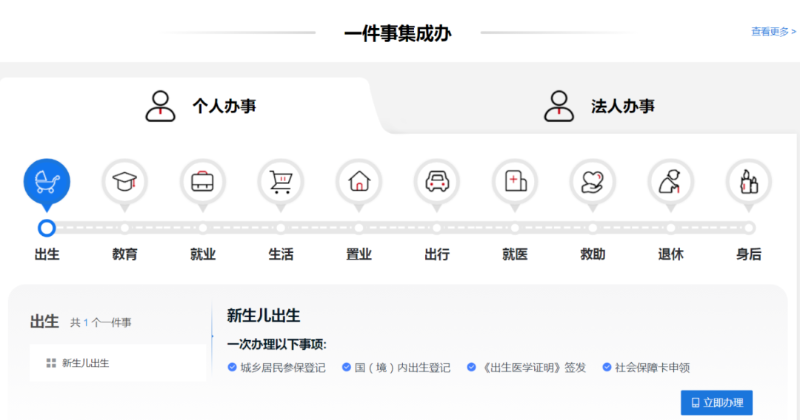Open the 教育 stage label

coord(124,254)
